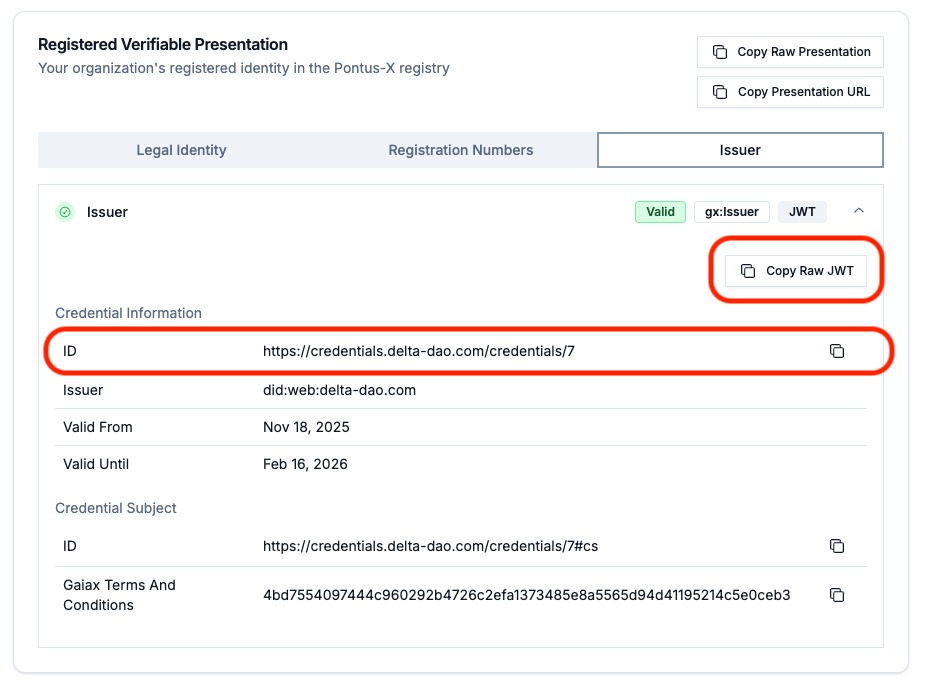The width and height of the screenshot is (926, 681).
Task: Click the Copy Raw JWT button
Action: (796, 270)
